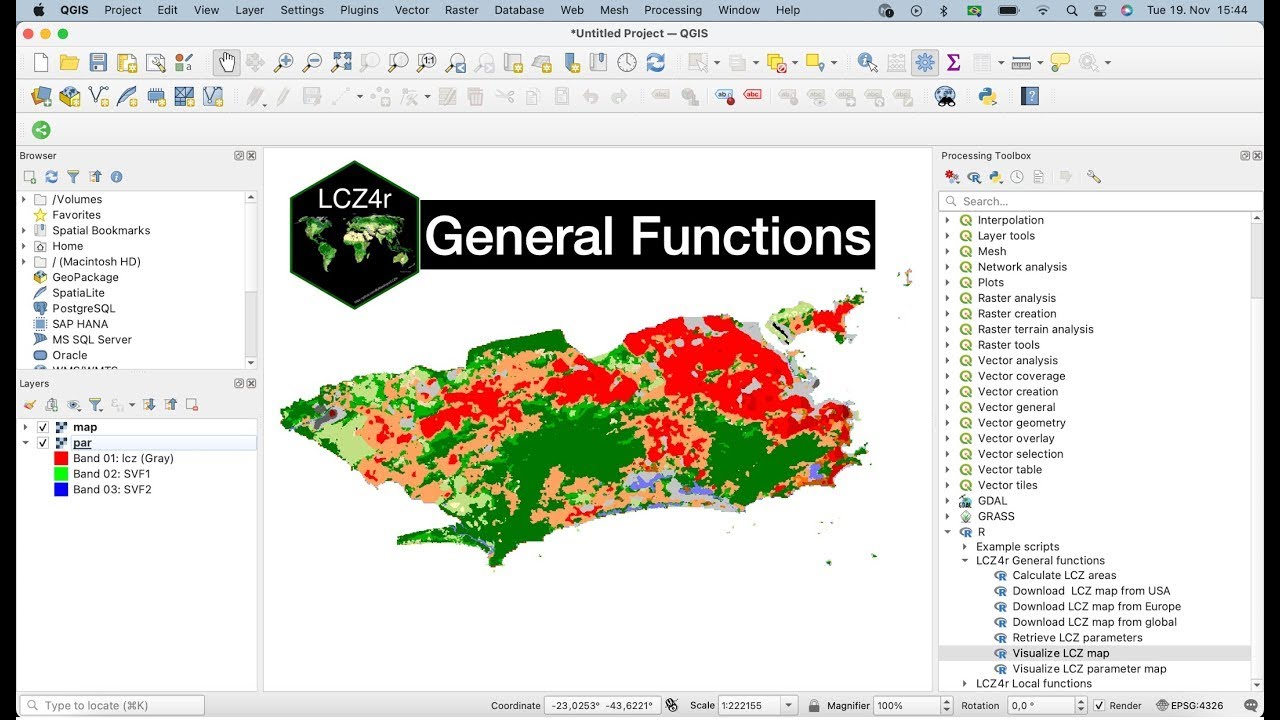Click the Type to locate field
The image size is (1280, 720).
[x=112, y=706]
